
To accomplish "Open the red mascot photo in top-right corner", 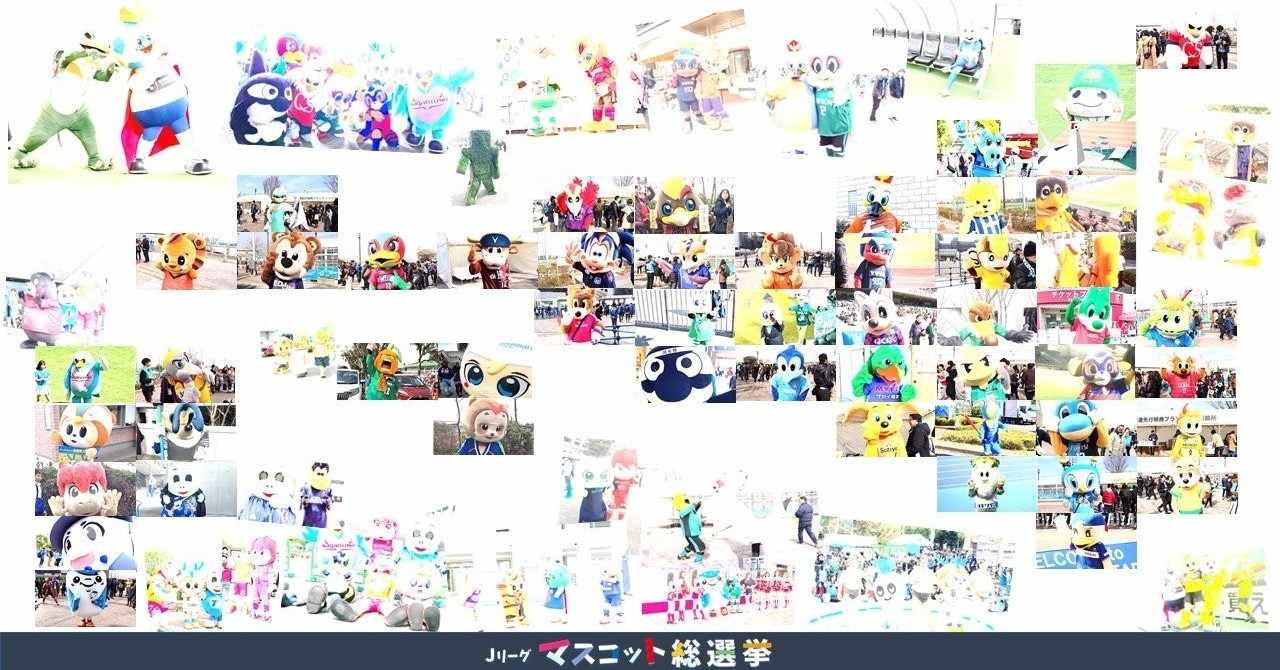I will click(x=1186, y=42).
